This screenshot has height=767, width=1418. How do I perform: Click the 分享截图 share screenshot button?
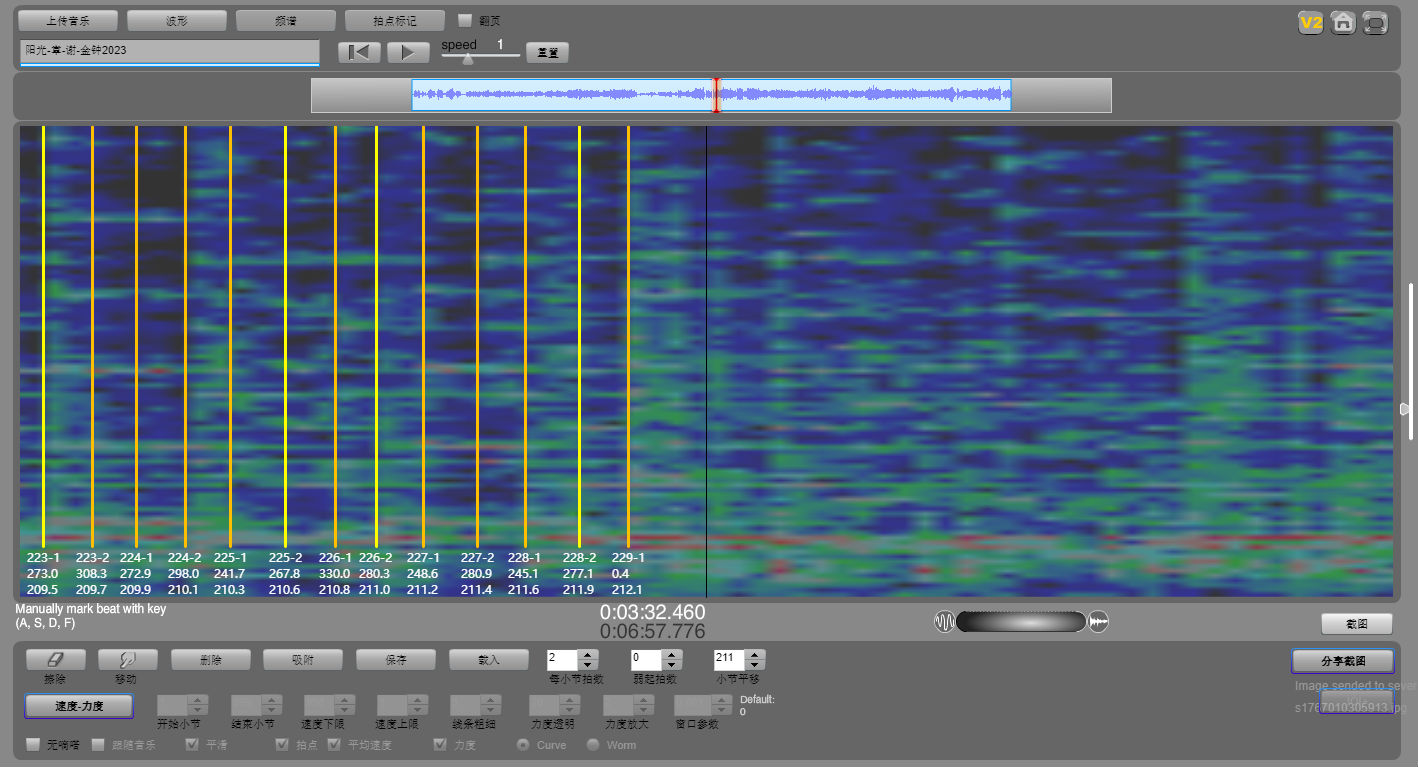(x=1342, y=661)
